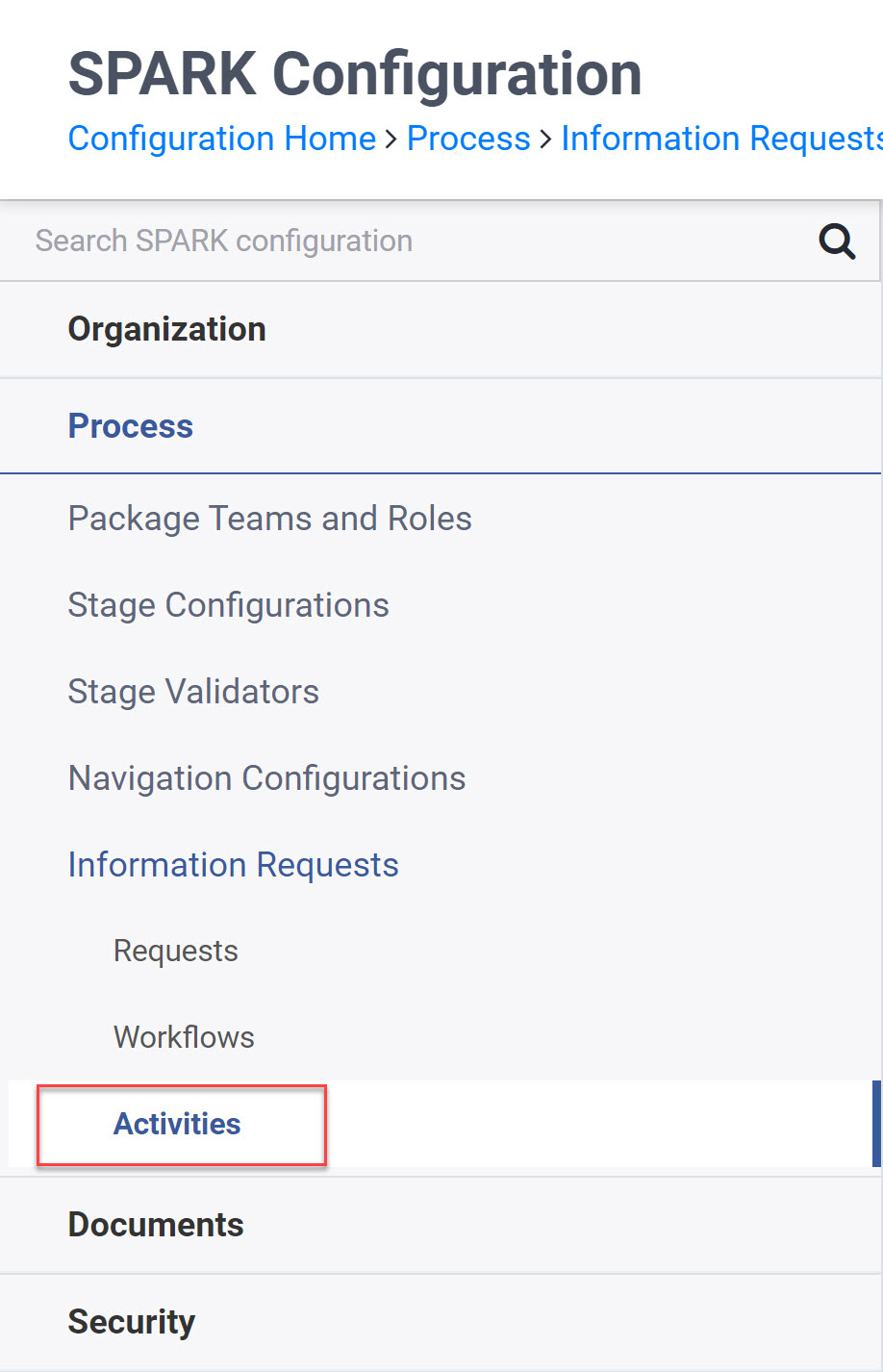Collapse the Process section header
The width and height of the screenshot is (883, 1372).
pyautogui.click(x=441, y=426)
